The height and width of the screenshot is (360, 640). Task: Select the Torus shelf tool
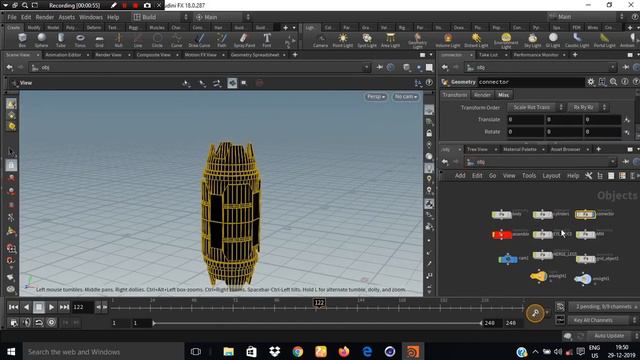coord(80,40)
